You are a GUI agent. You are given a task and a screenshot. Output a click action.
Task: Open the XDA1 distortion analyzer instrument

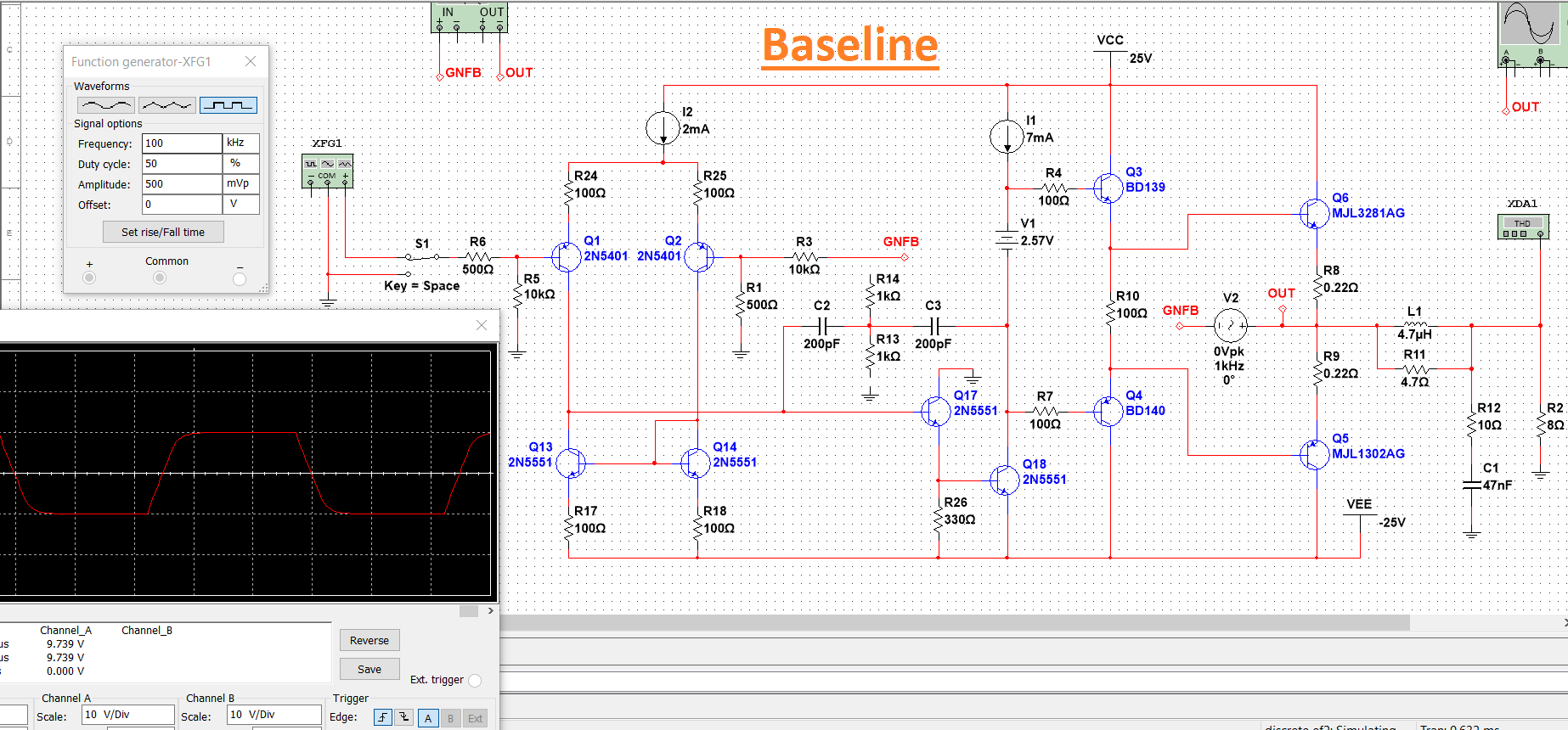[x=1523, y=227]
